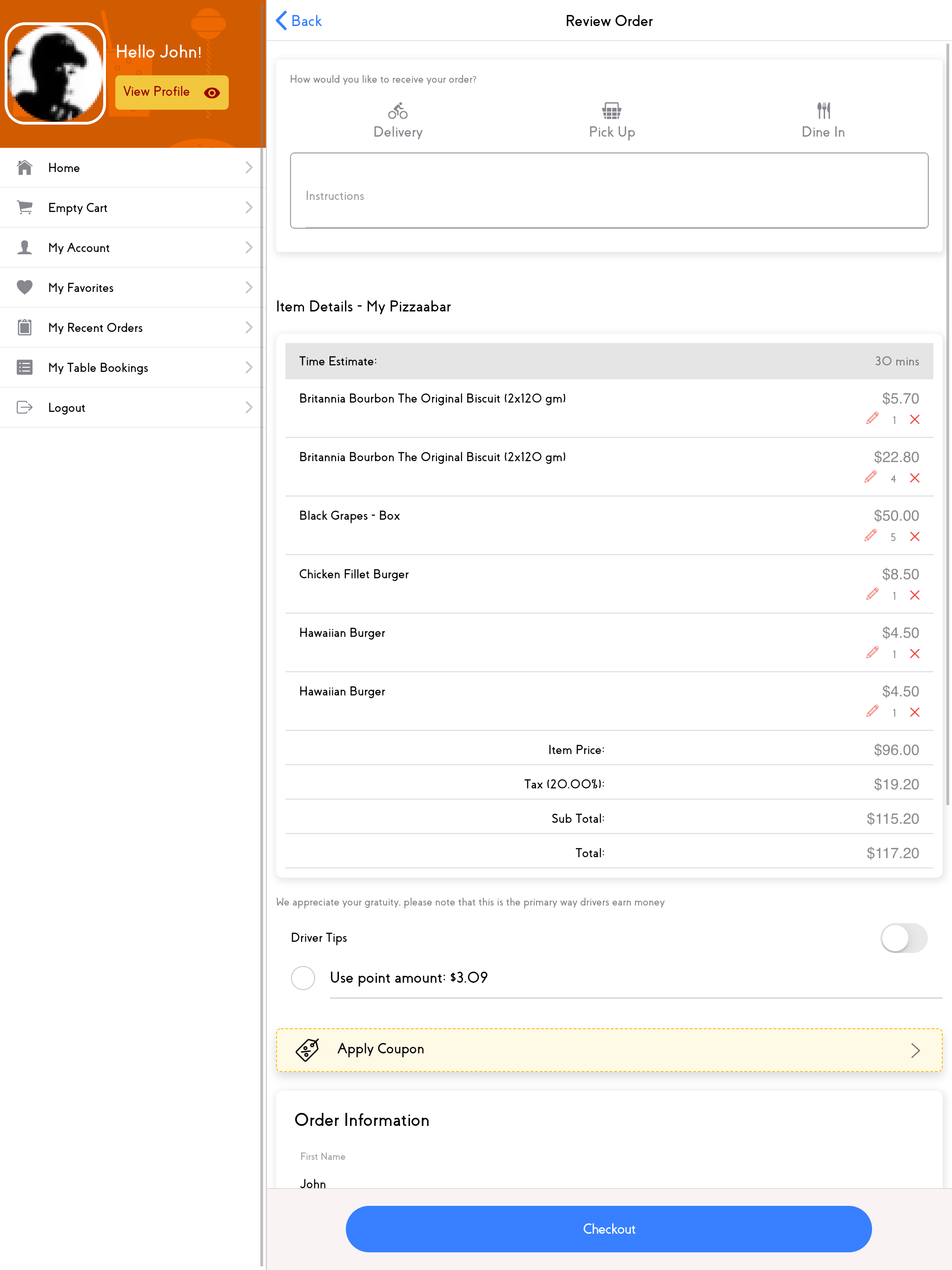Open the My Favorites menu item
Image resolution: width=952 pixels, height=1270 pixels.
132,287
